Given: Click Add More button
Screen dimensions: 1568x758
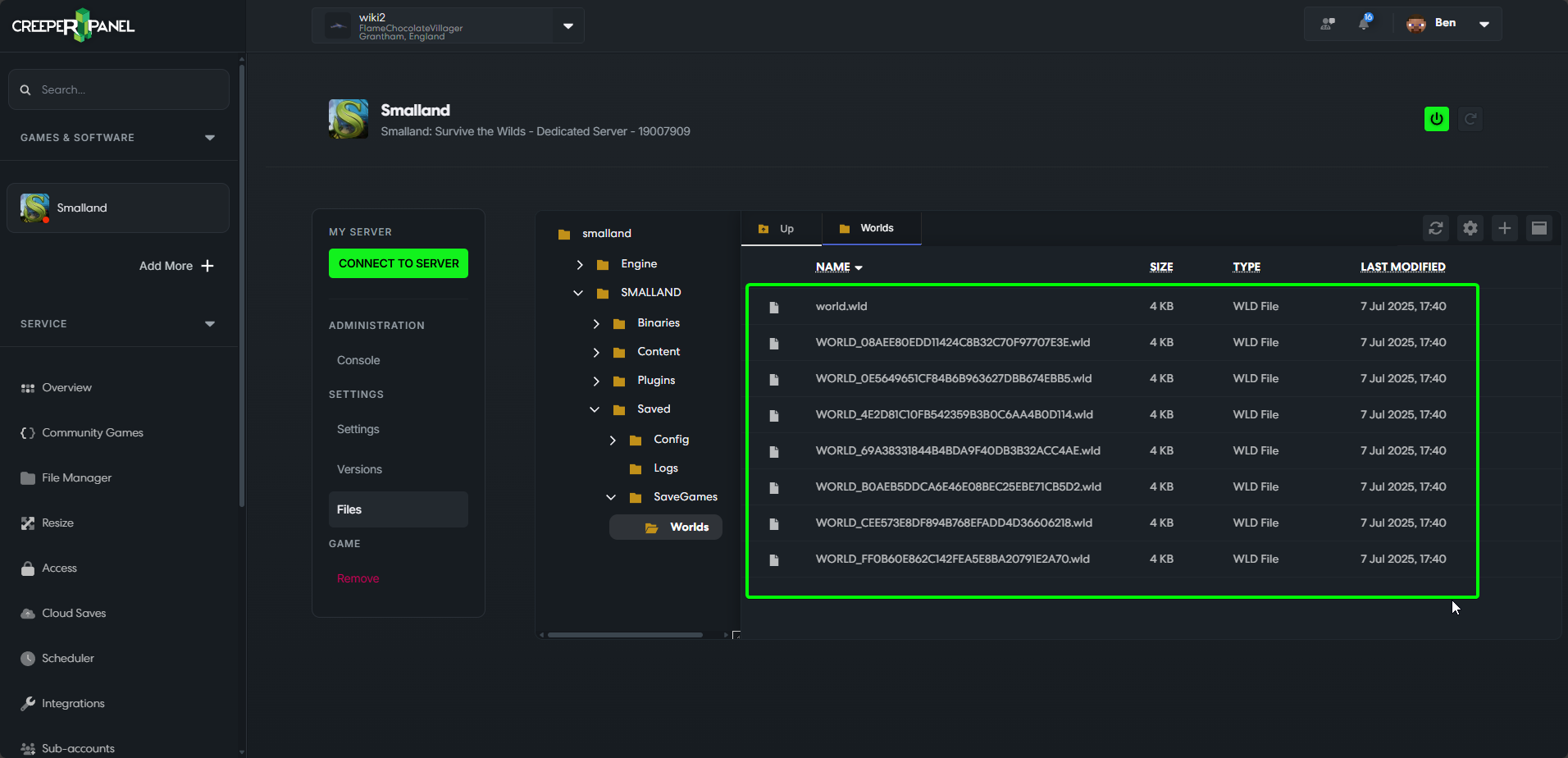Looking at the screenshot, I should 176,266.
